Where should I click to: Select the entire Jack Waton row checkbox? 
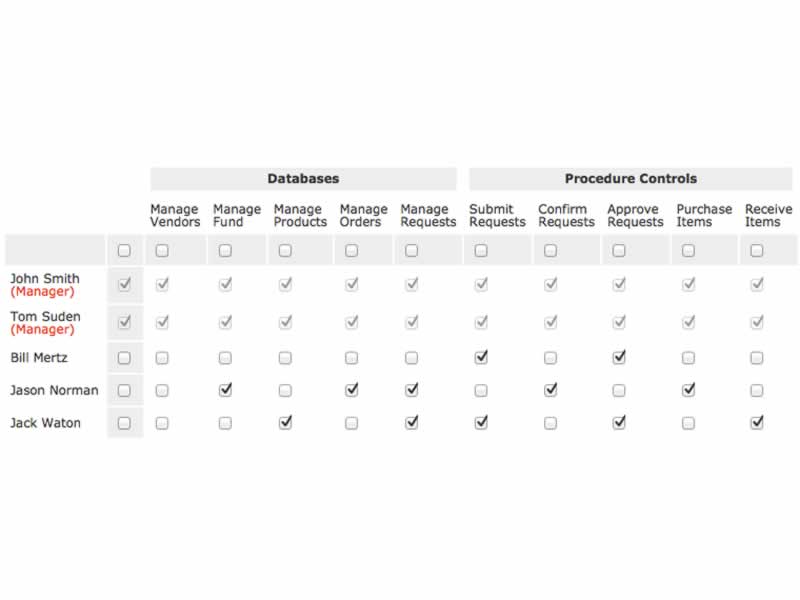[124, 423]
